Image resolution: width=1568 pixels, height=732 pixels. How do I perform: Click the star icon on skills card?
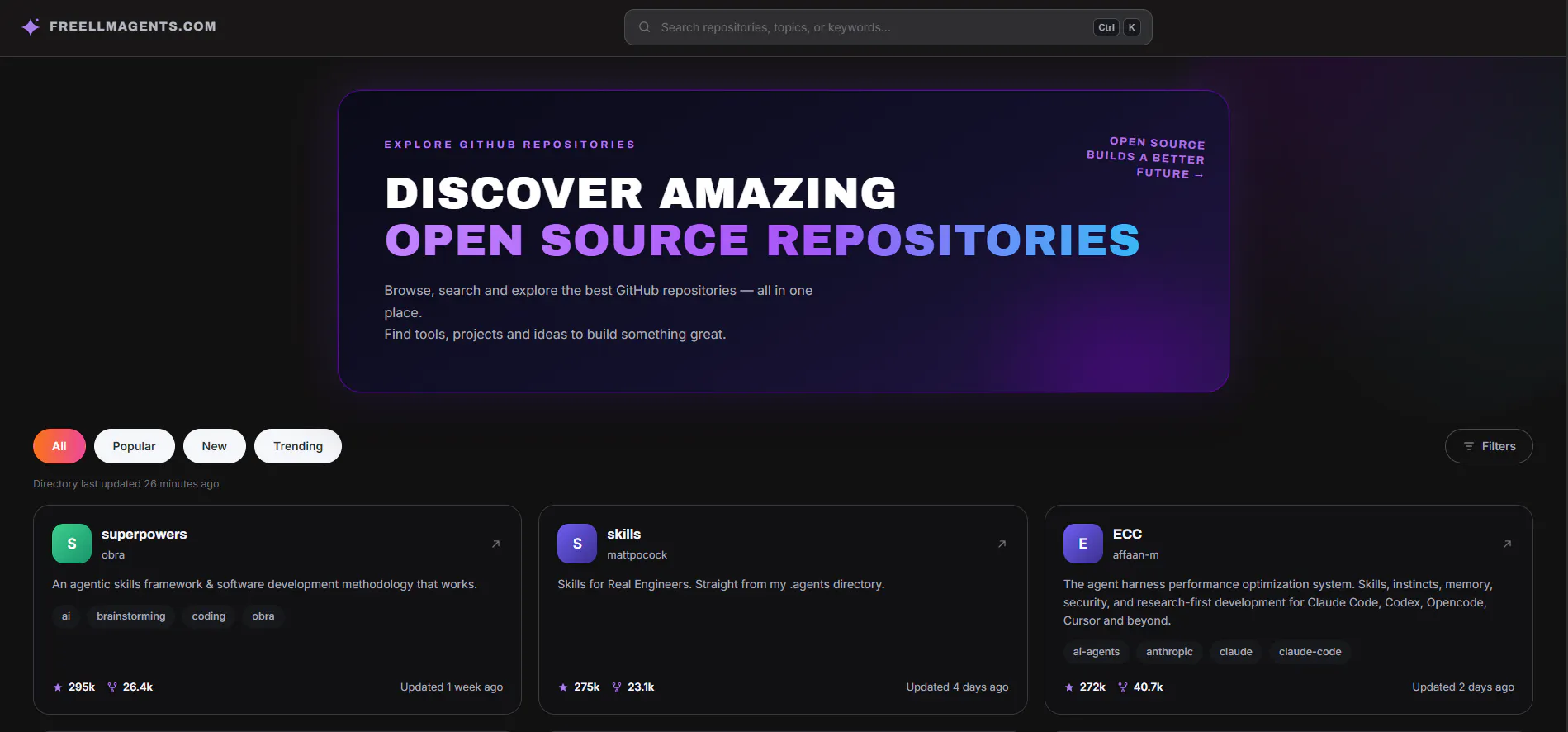563,687
